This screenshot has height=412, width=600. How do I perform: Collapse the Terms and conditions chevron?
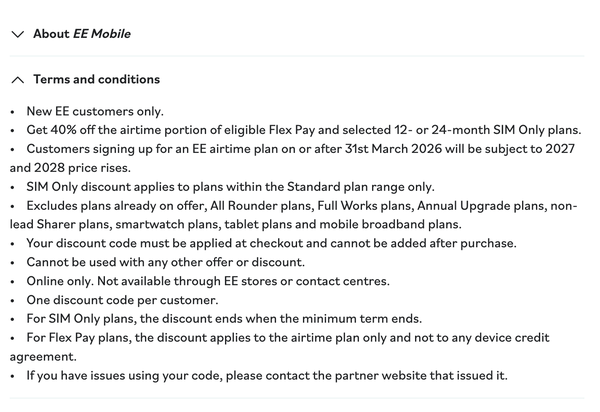pyautogui.click(x=18, y=80)
